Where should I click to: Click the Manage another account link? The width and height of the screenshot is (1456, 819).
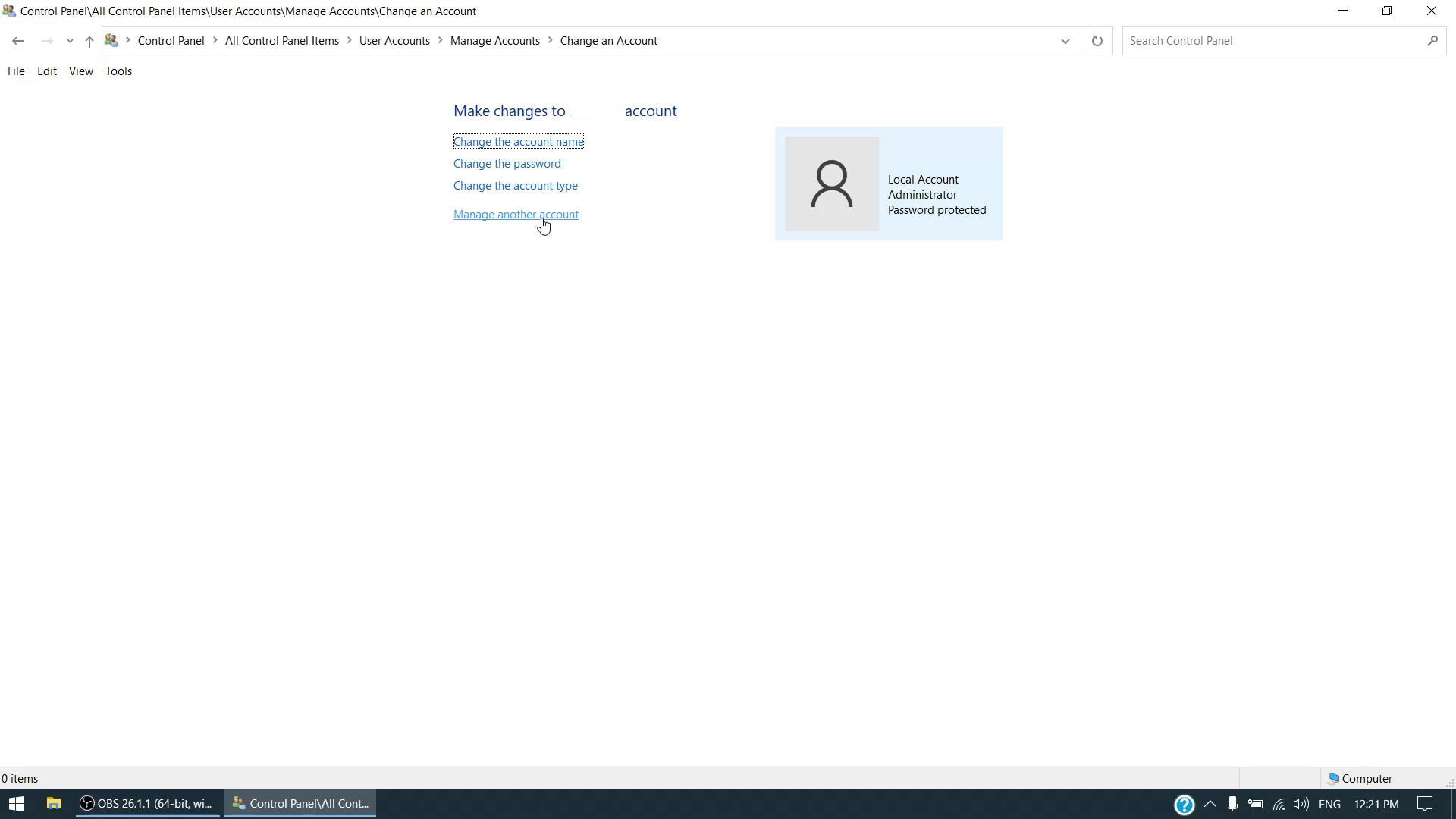click(516, 215)
